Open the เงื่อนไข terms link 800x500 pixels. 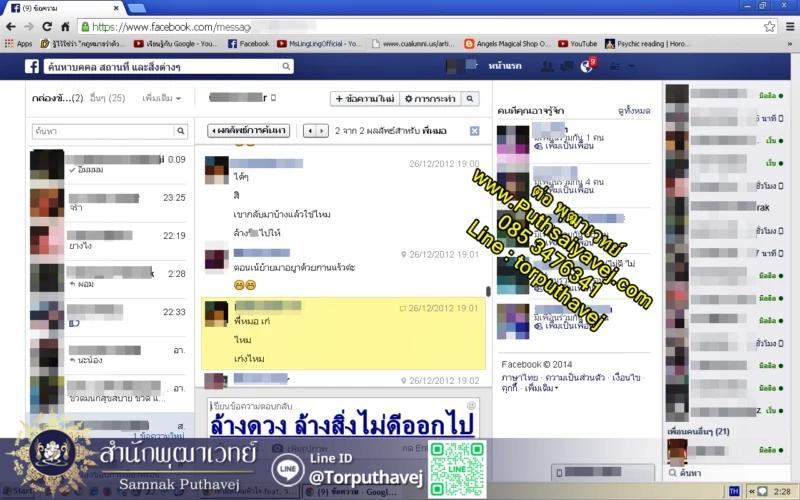click(626, 378)
